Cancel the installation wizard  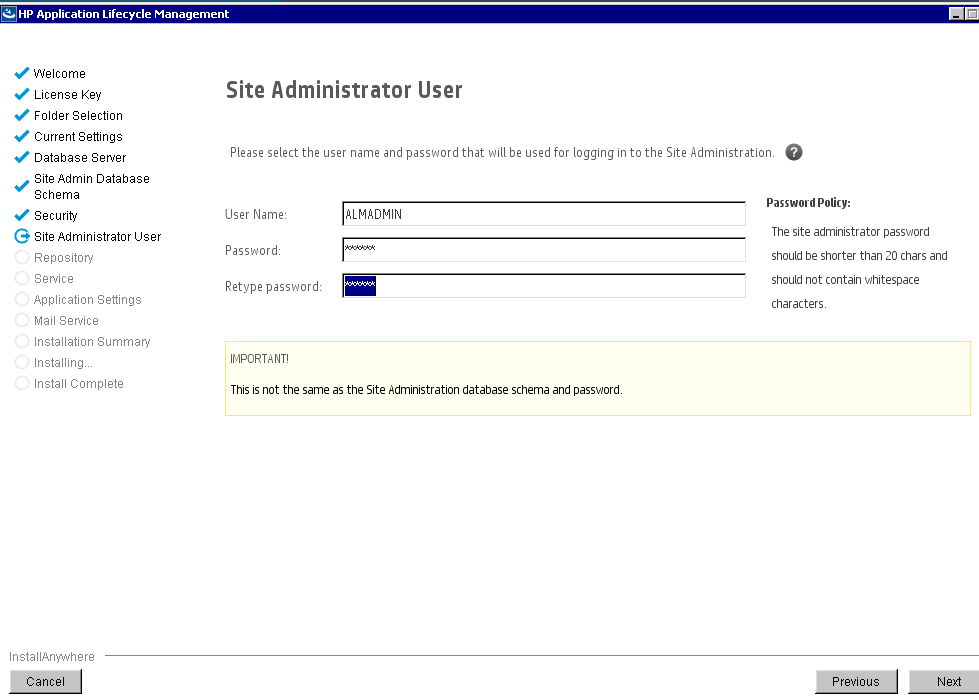pos(46,681)
